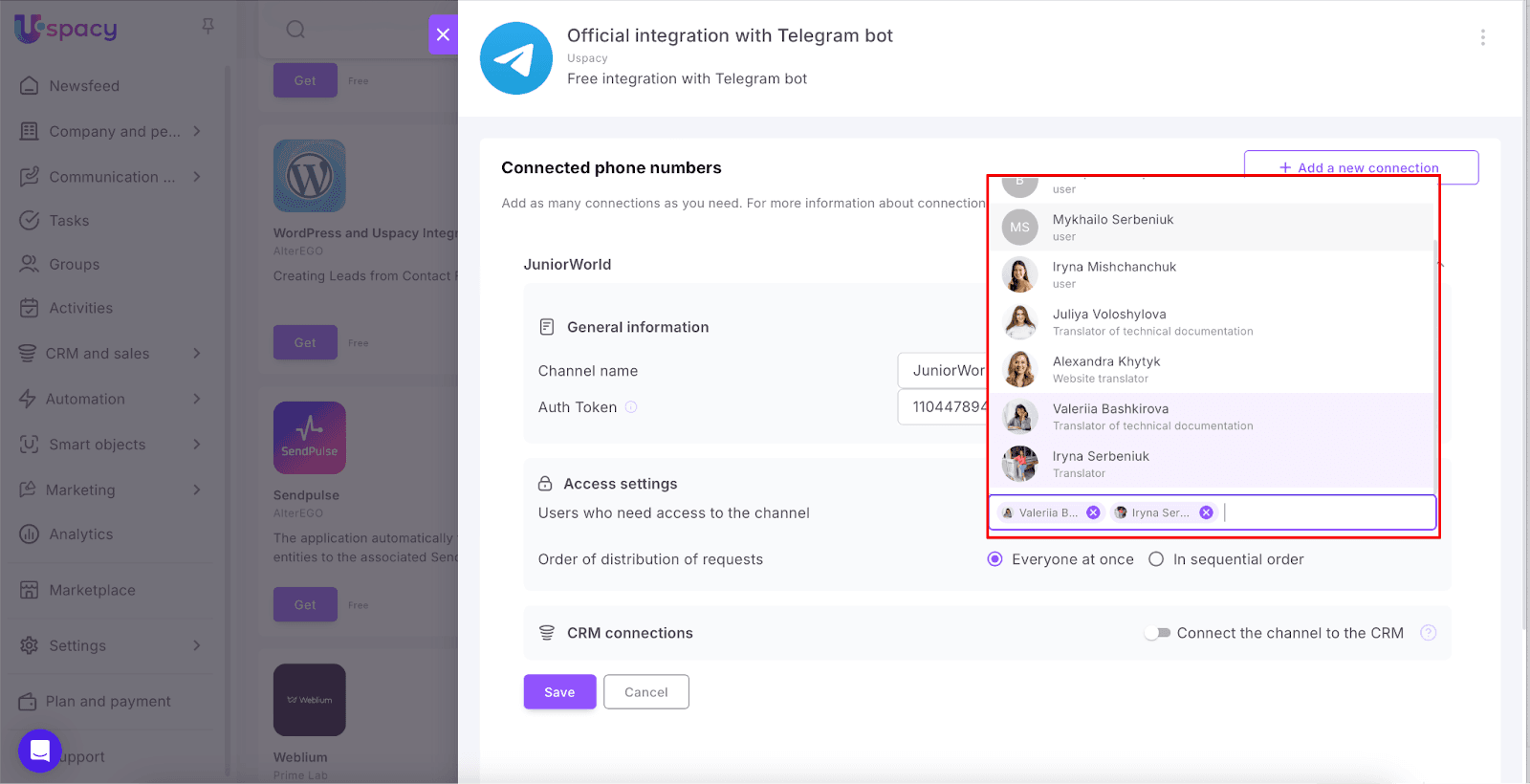Pin the sidebar with pin icon
The image size is (1530, 784).
[x=208, y=27]
